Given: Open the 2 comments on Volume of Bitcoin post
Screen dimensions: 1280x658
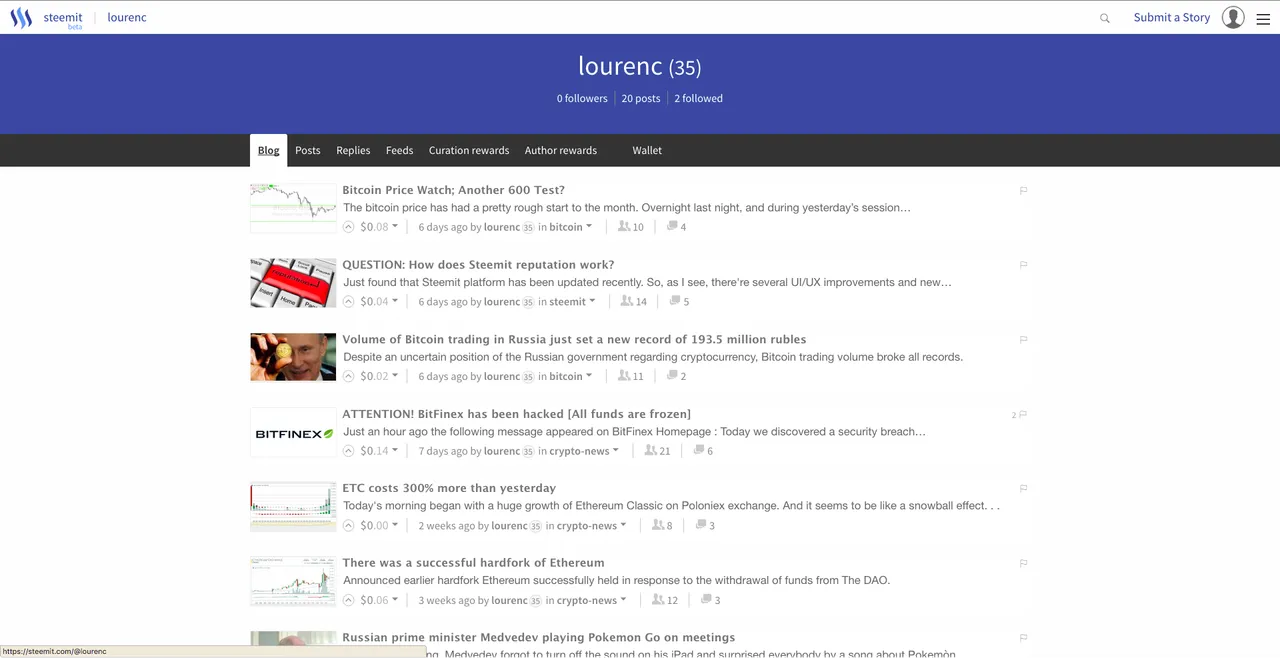Looking at the screenshot, I should pyautogui.click(x=677, y=376).
